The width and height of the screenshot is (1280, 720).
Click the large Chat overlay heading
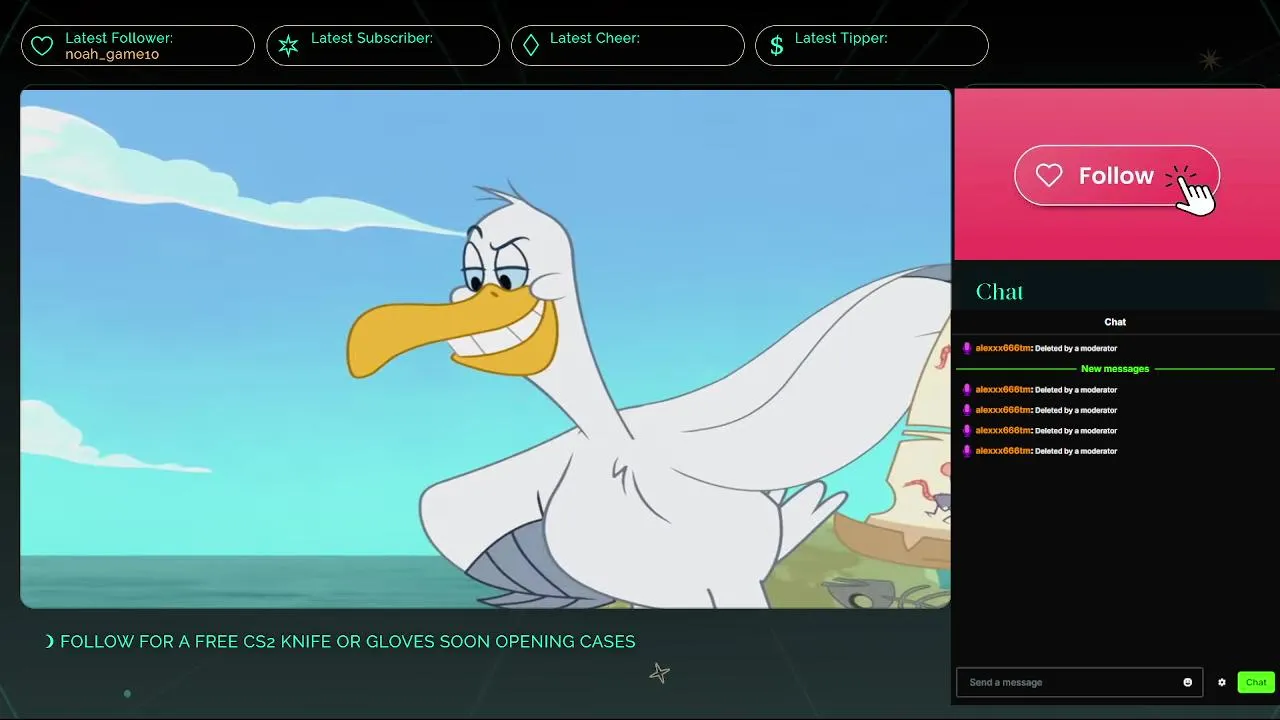[x=999, y=292]
